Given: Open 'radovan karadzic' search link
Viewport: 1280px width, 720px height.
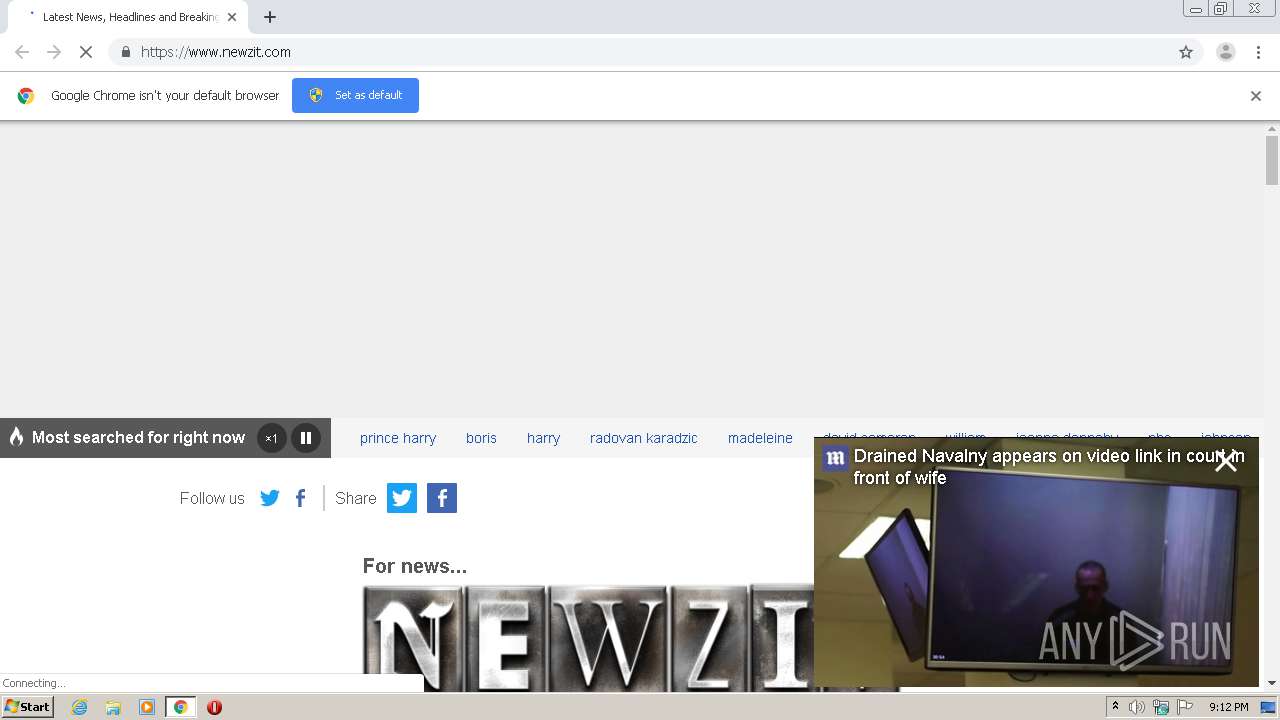Looking at the screenshot, I should coord(644,438).
